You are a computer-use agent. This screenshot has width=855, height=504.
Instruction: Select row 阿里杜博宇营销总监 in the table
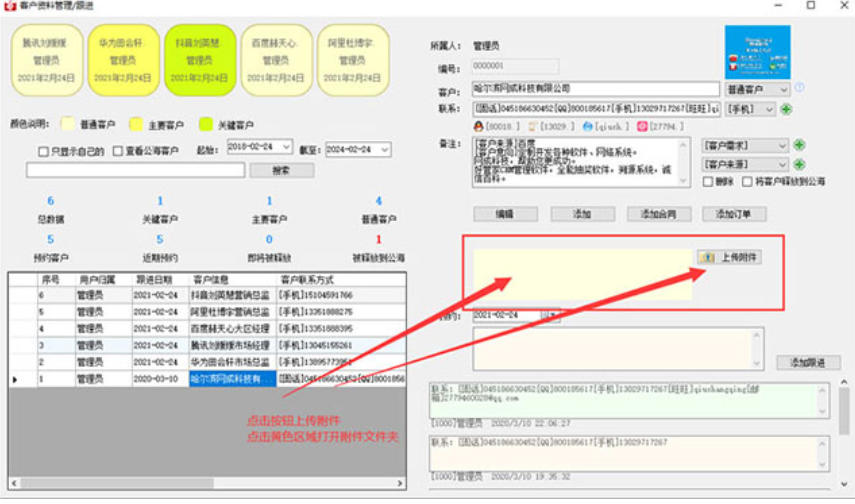pyautogui.click(x=207, y=312)
